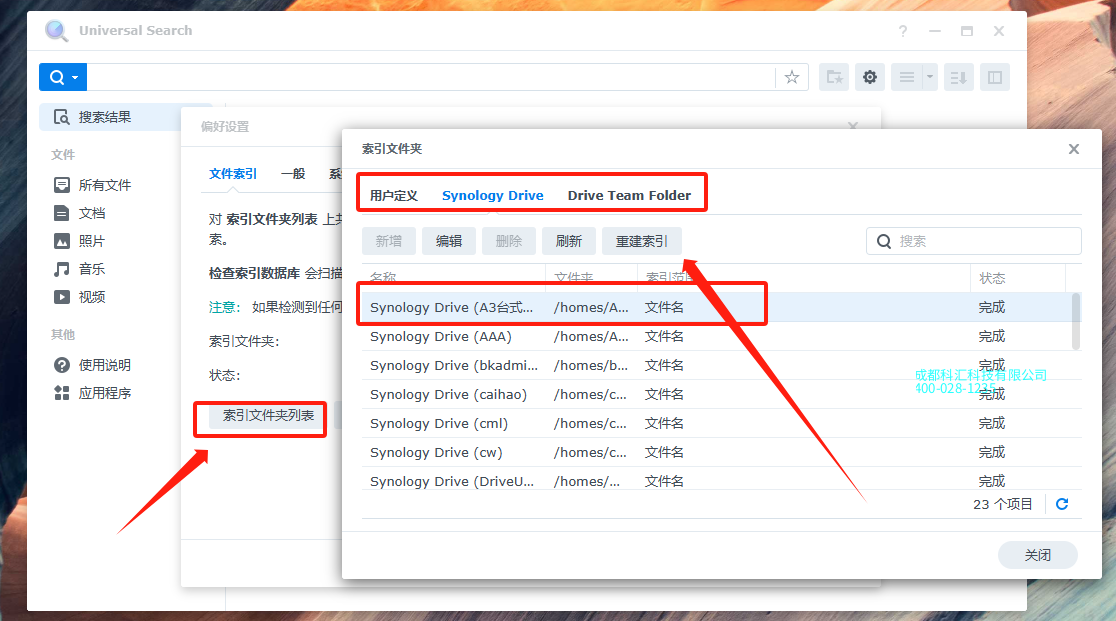Click the Universal Search app logo icon
The height and width of the screenshot is (621, 1116).
point(56,31)
